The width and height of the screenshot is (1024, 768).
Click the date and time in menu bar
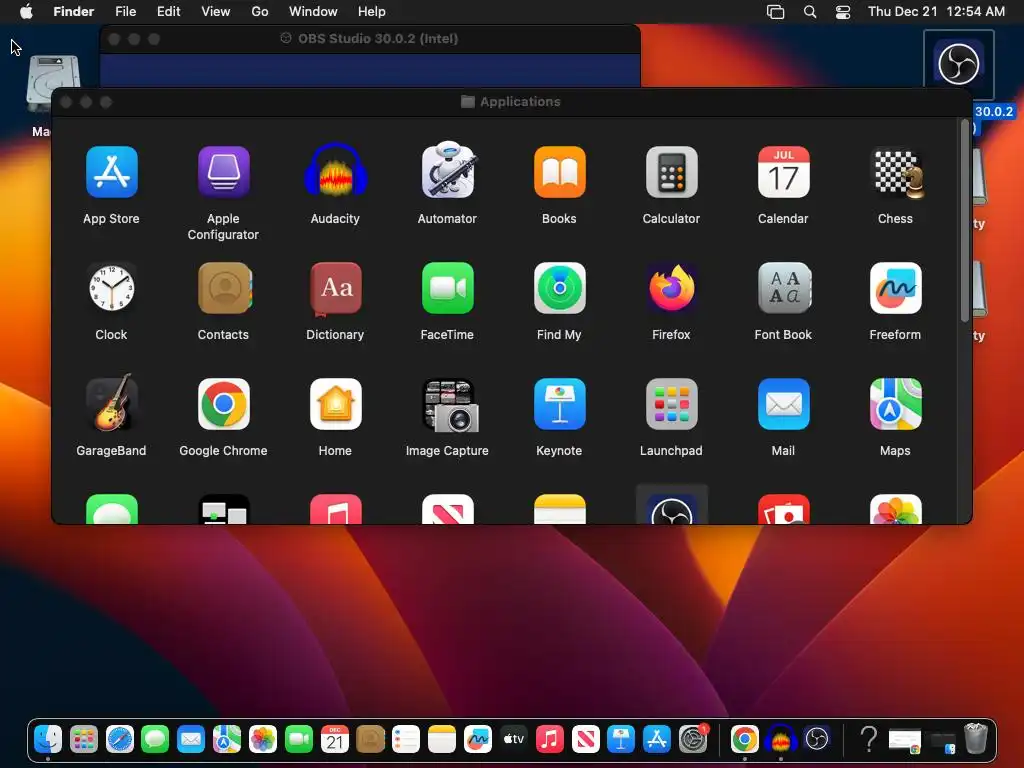tap(936, 11)
